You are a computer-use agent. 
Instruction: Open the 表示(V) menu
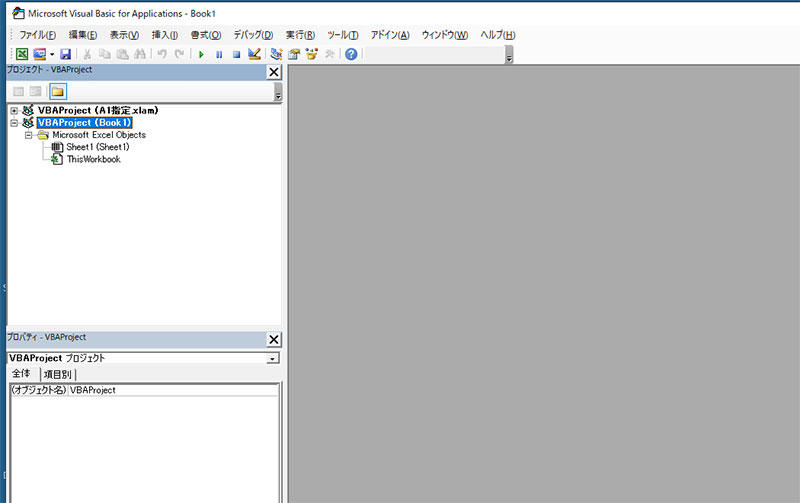[x=124, y=35]
